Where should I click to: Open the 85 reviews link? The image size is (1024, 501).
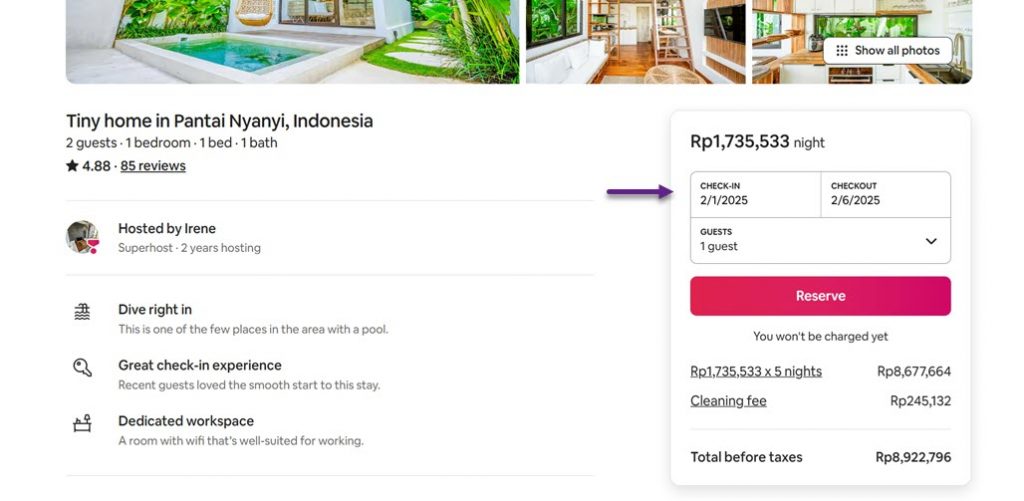153,166
